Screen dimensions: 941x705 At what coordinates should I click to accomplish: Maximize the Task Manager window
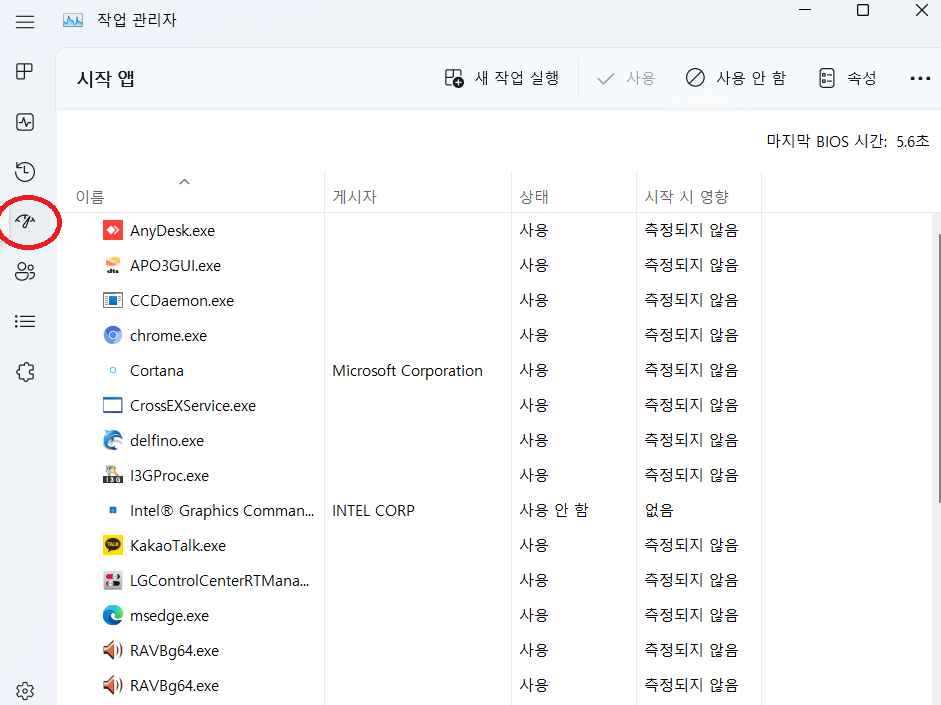click(863, 10)
